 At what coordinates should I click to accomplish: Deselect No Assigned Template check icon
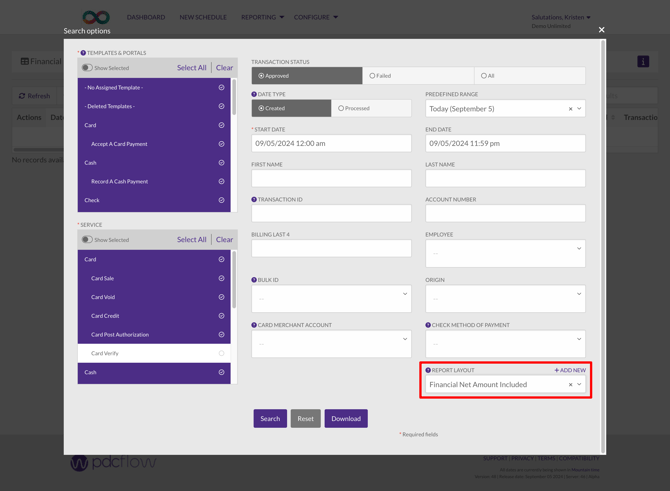pyautogui.click(x=221, y=87)
